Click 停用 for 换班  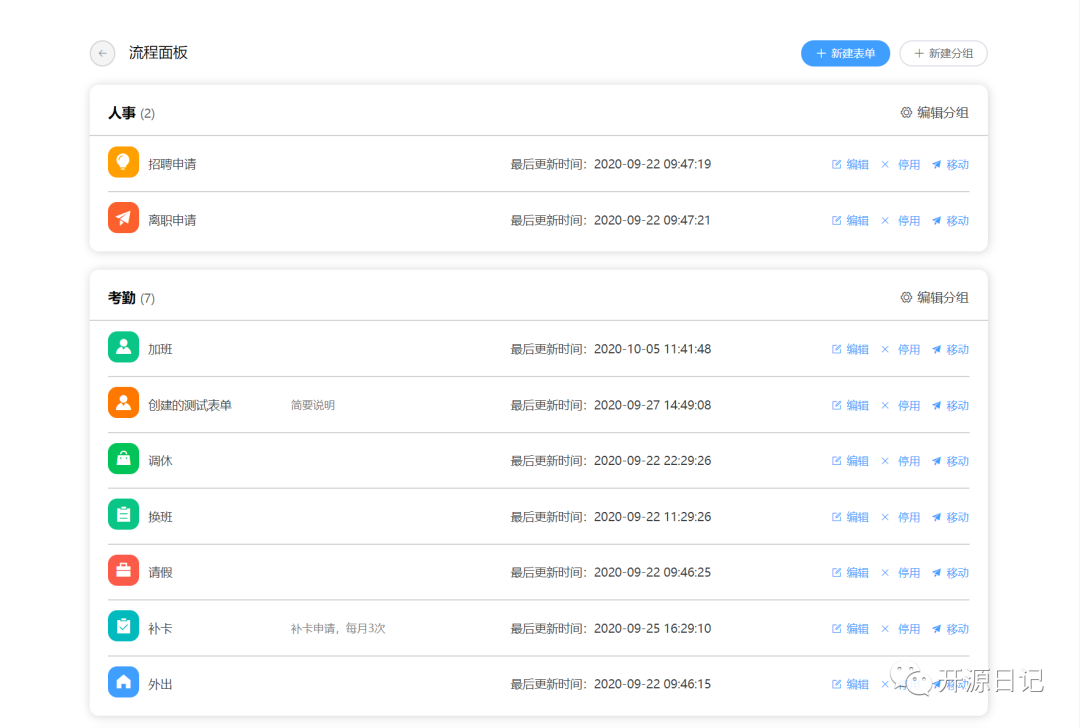(x=900, y=517)
